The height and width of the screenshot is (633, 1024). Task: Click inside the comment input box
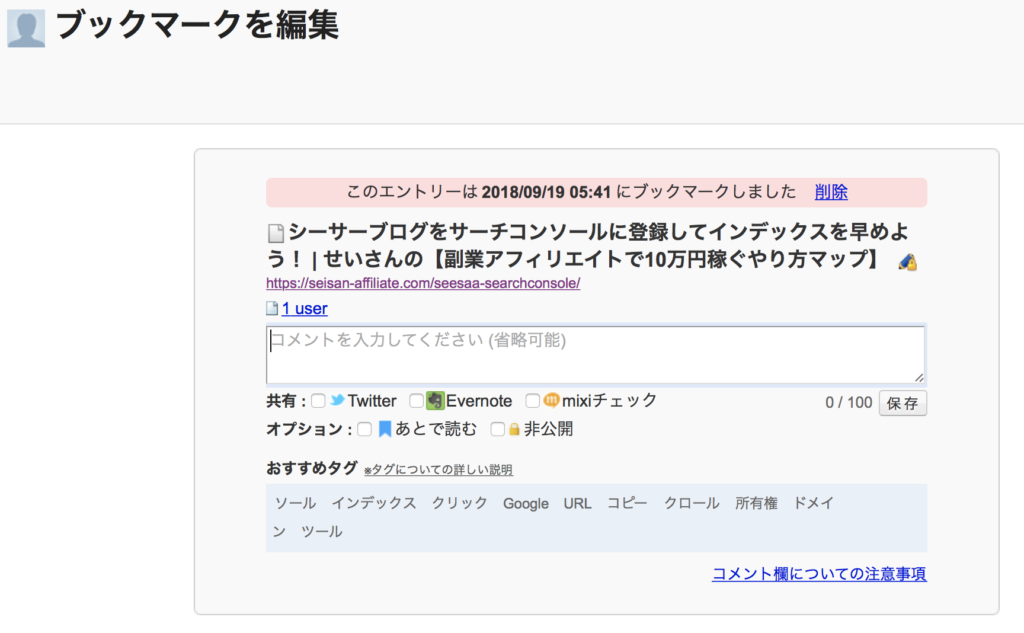pos(596,353)
